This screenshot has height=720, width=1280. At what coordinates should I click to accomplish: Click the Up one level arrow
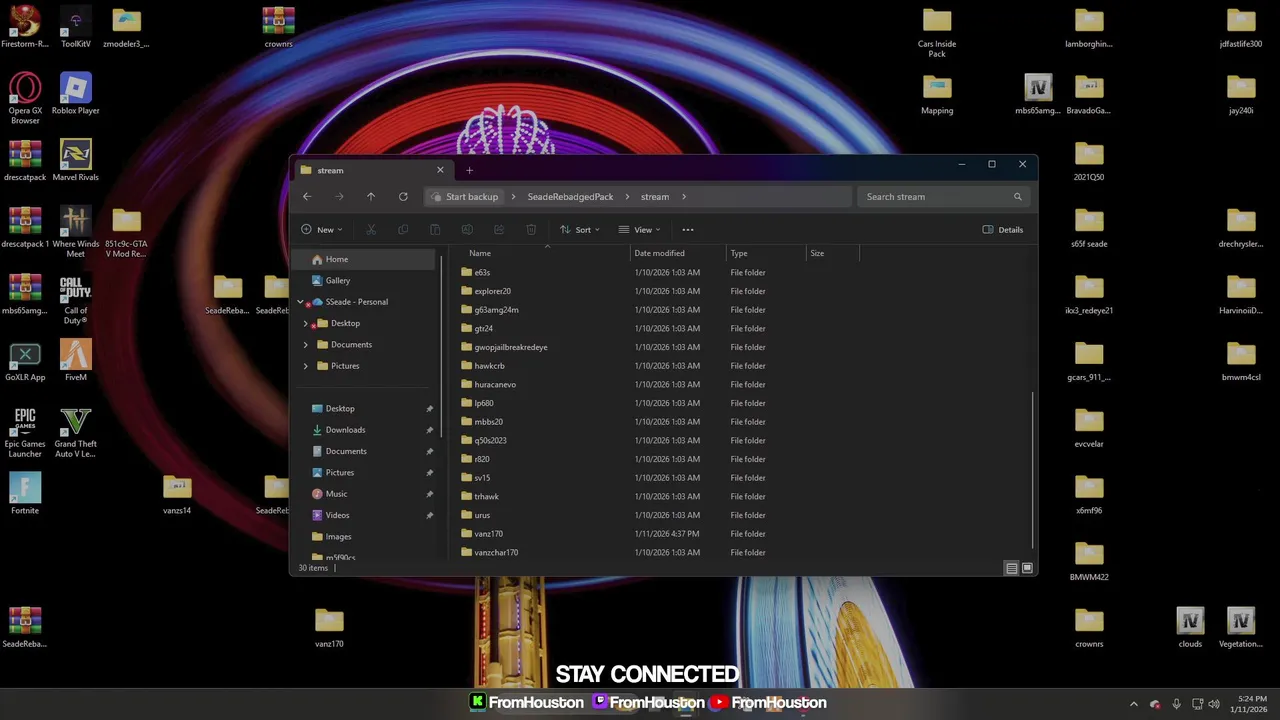[x=371, y=197]
